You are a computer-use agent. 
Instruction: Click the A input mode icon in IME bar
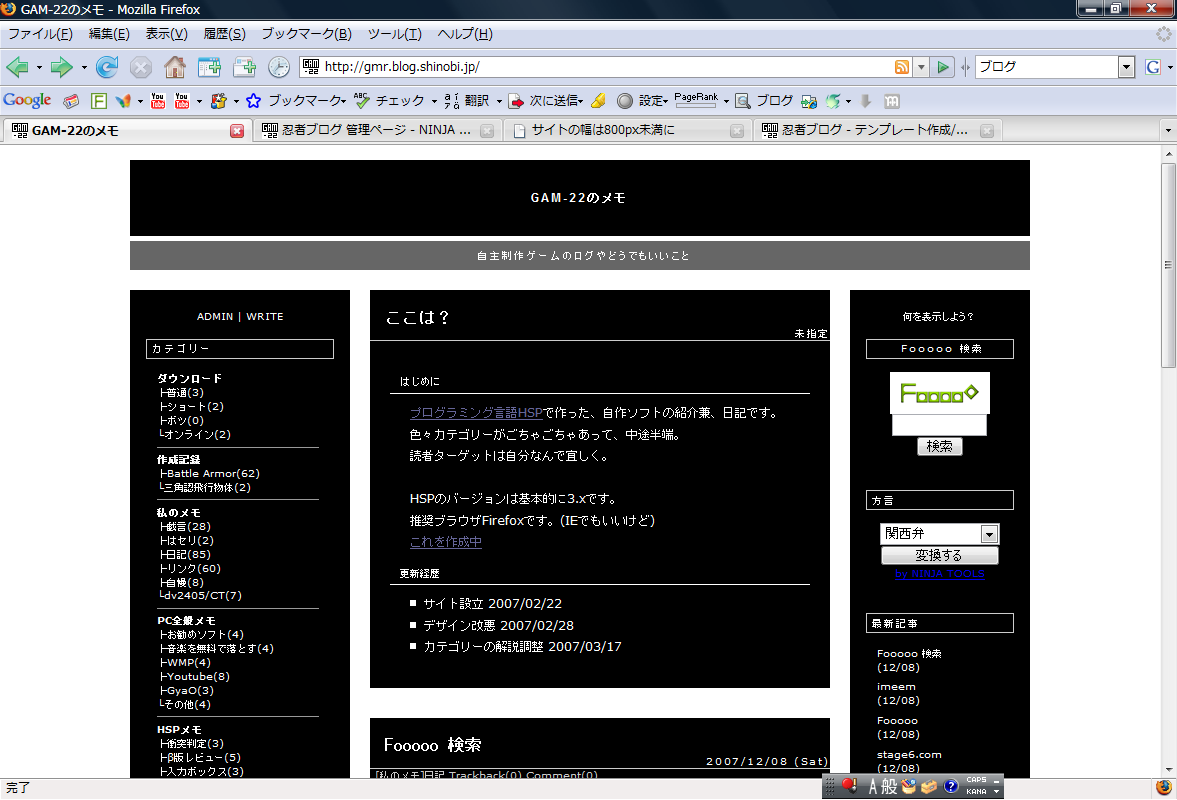pyautogui.click(x=872, y=786)
